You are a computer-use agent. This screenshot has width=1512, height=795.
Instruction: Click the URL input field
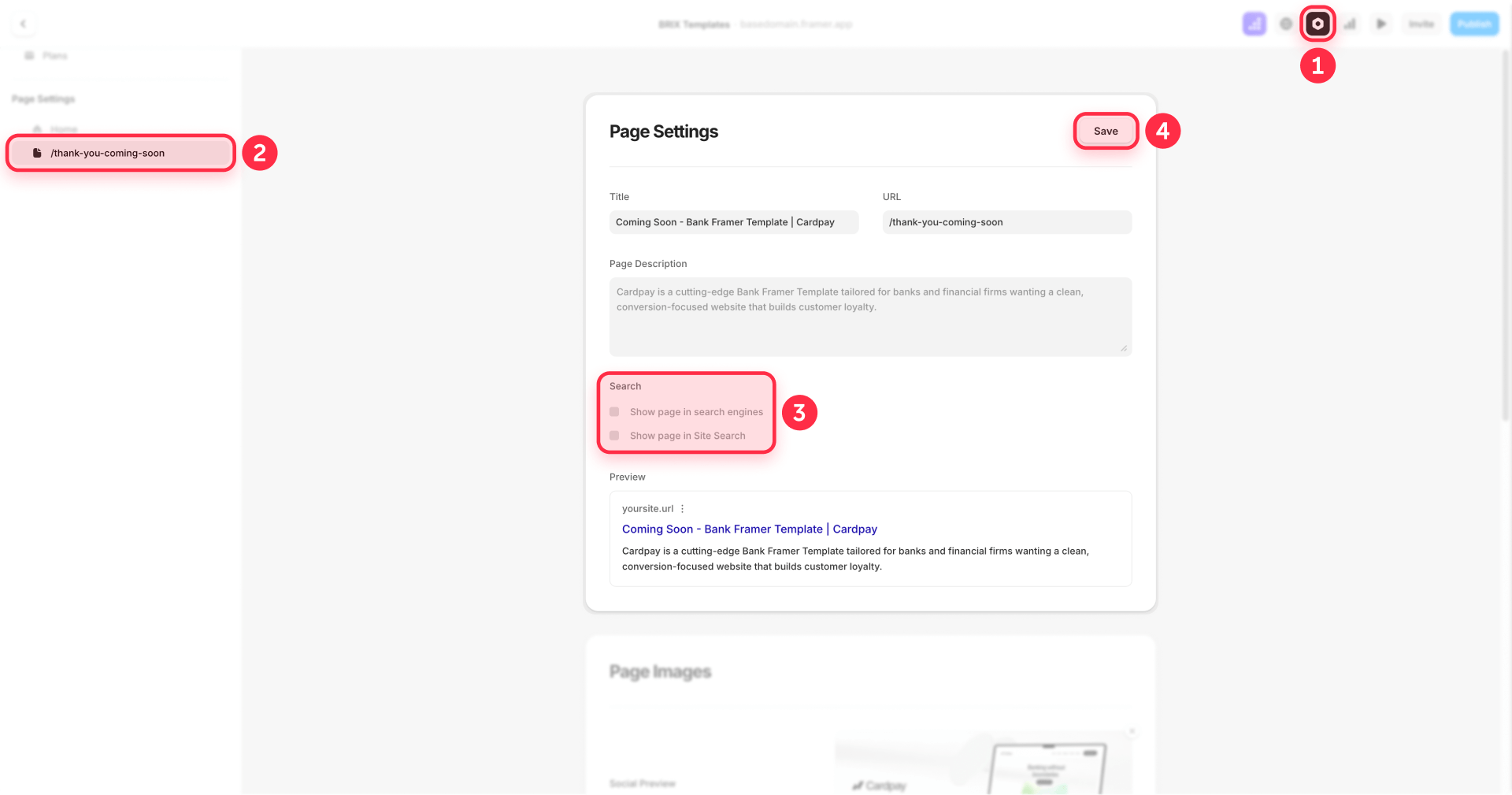[x=1006, y=222]
